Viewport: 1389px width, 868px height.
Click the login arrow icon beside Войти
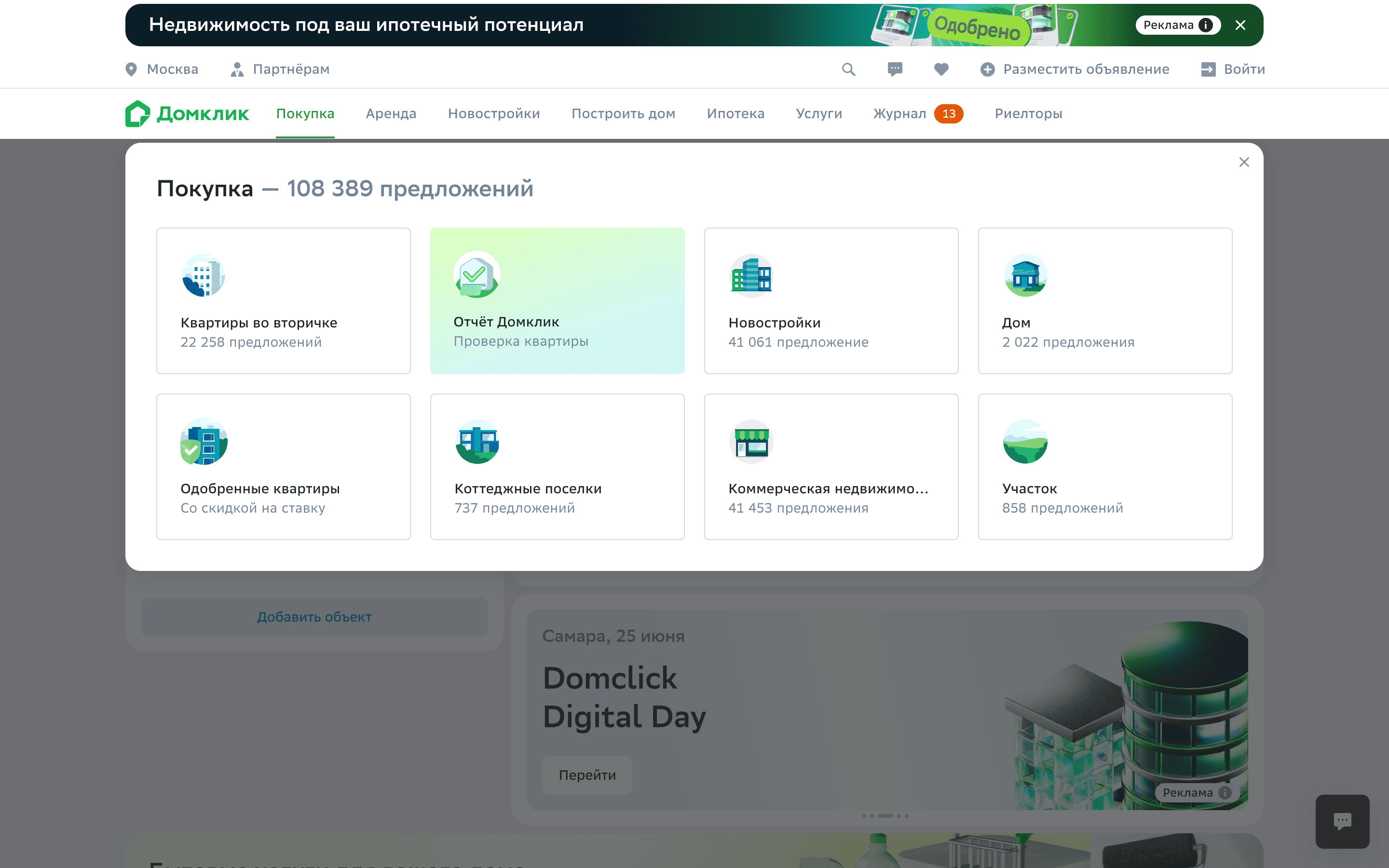1208,69
